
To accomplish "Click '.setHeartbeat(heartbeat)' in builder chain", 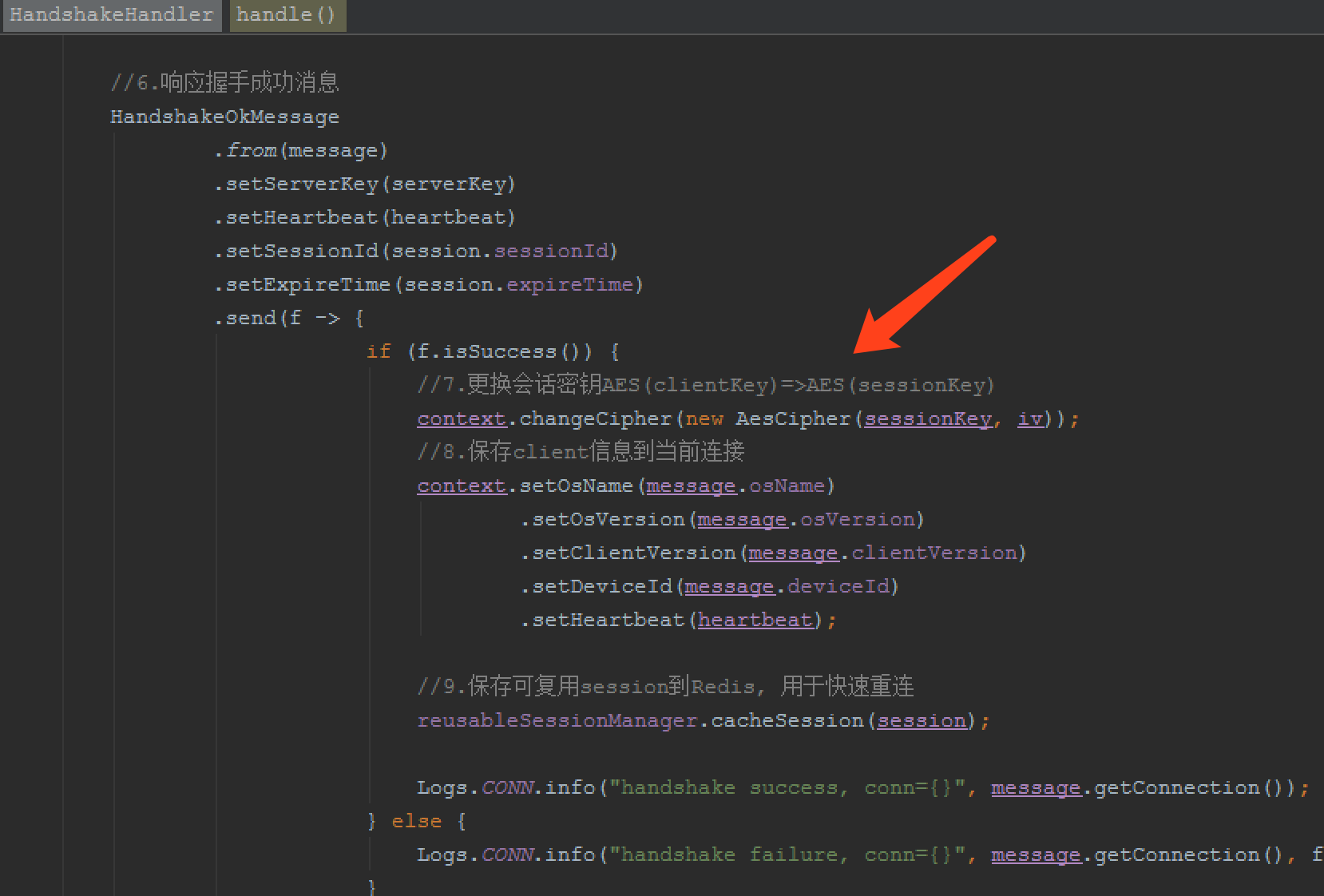I will [365, 217].
